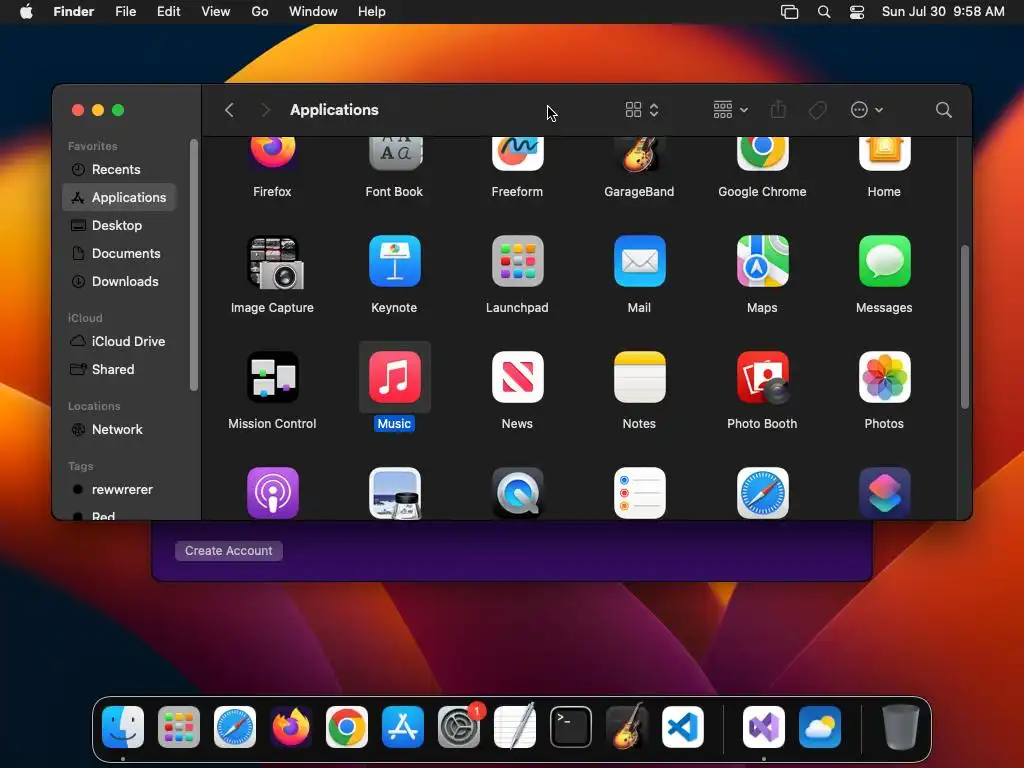Select the Reminders app icon
This screenshot has width=1024, height=768.
coord(639,493)
